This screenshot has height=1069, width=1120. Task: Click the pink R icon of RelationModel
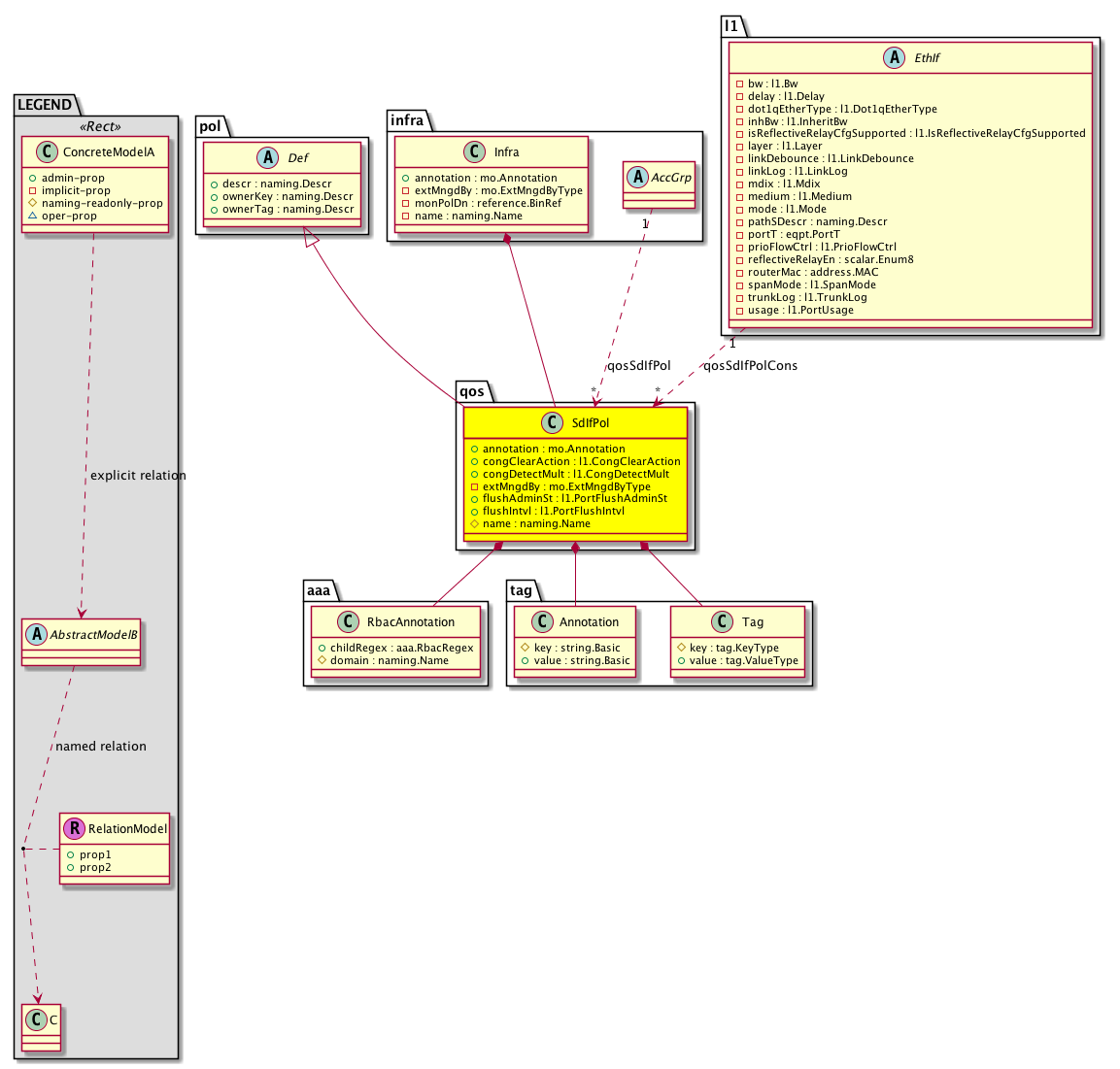coord(74,829)
